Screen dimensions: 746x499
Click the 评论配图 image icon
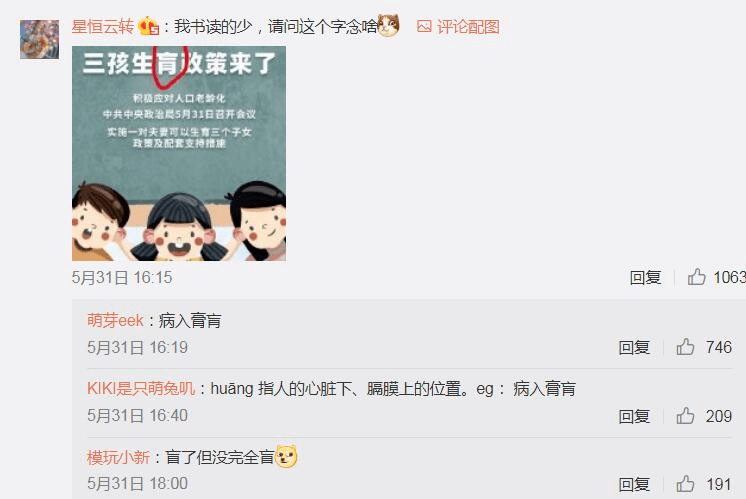(424, 27)
